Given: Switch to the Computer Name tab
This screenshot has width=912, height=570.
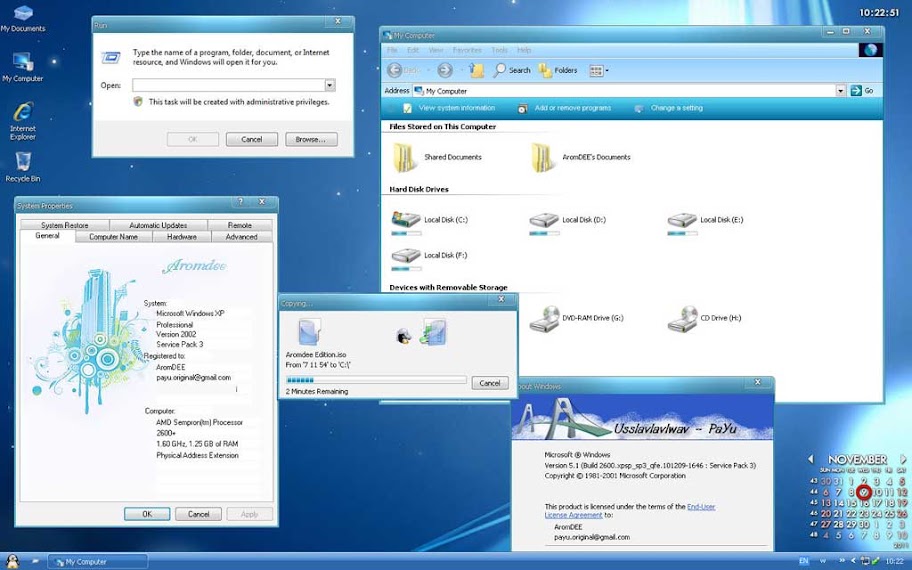Looking at the screenshot, I should [x=113, y=237].
